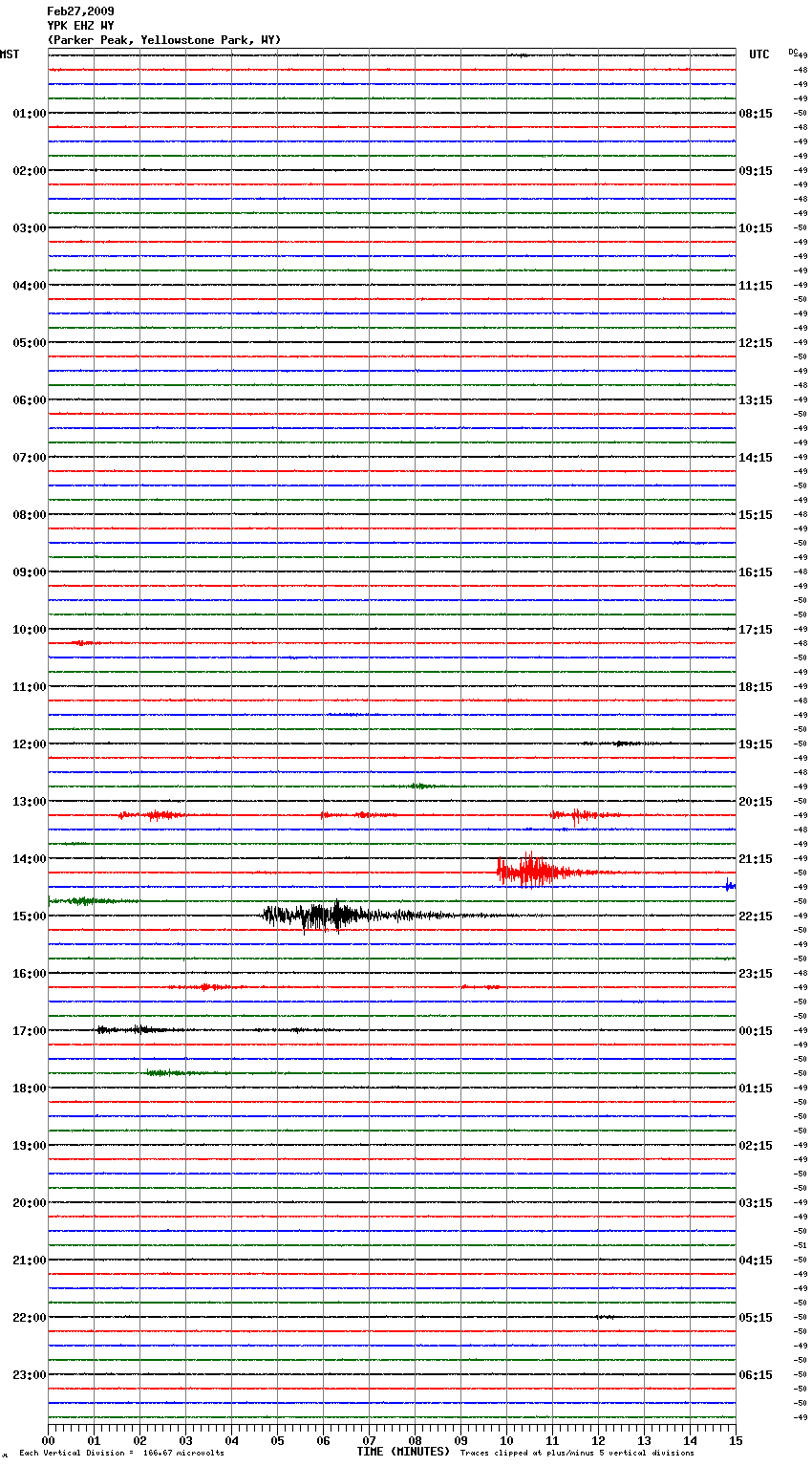
Task: Click the 04:15 UTC time label
Action: (x=756, y=1261)
